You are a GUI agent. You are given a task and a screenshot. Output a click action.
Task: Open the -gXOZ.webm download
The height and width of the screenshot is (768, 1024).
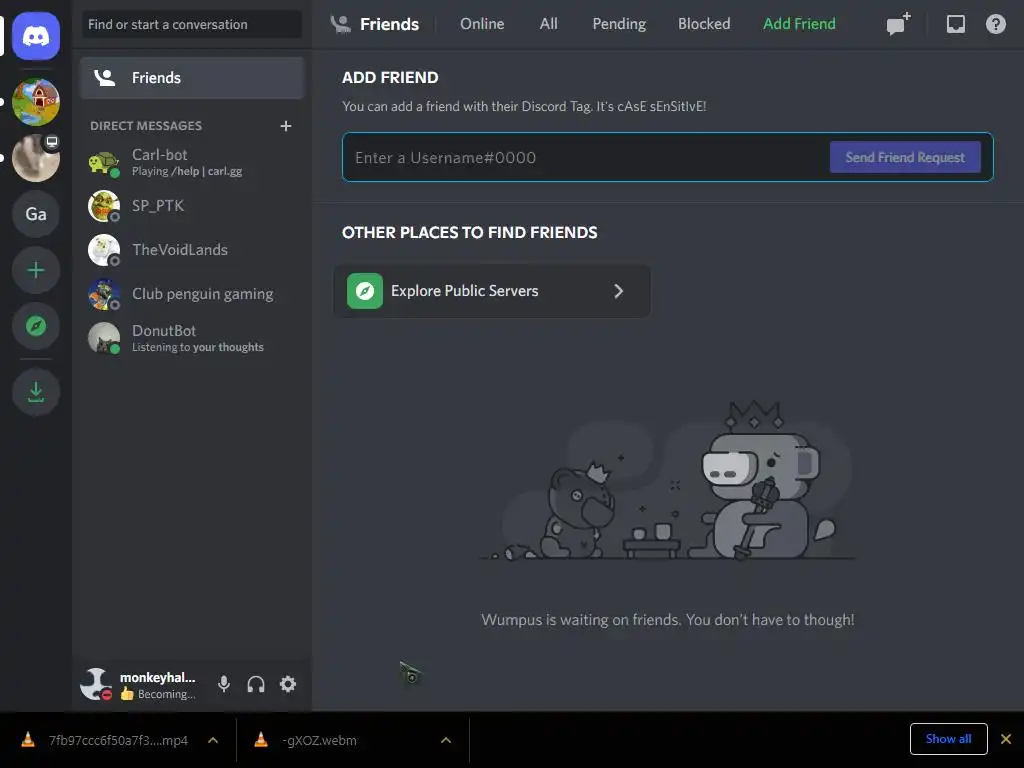coord(319,740)
